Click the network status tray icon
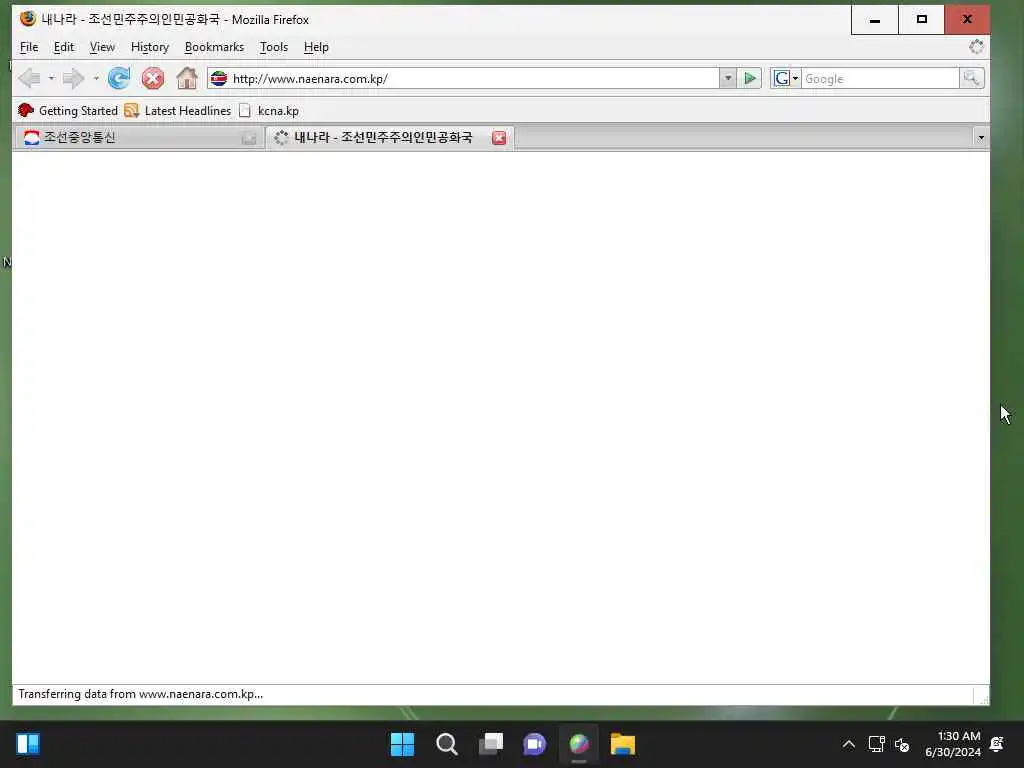 coord(876,744)
